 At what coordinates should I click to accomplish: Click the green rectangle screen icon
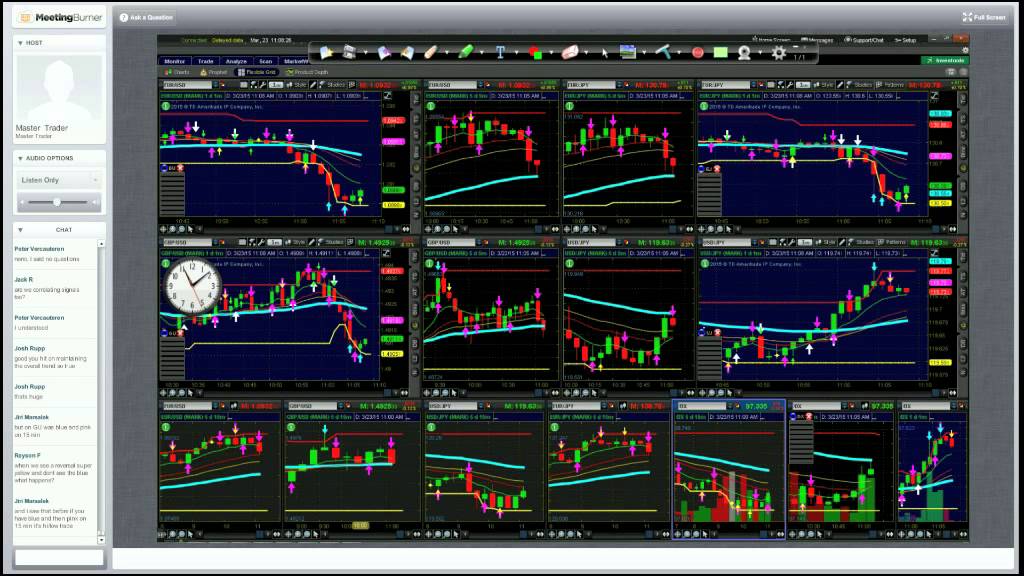tap(720, 52)
